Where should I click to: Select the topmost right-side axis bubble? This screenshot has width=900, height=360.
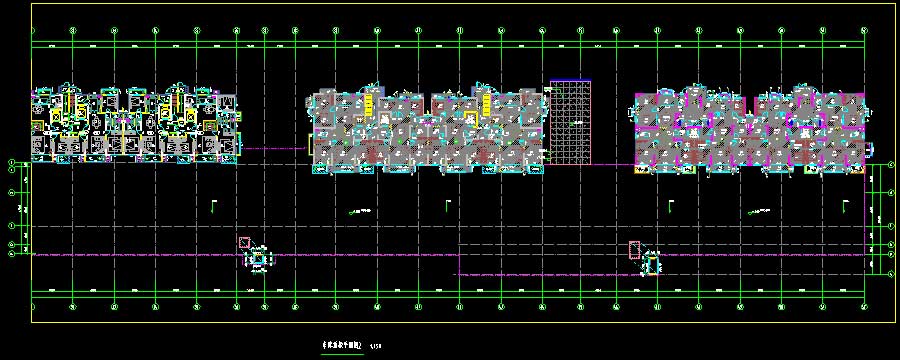(x=891, y=165)
